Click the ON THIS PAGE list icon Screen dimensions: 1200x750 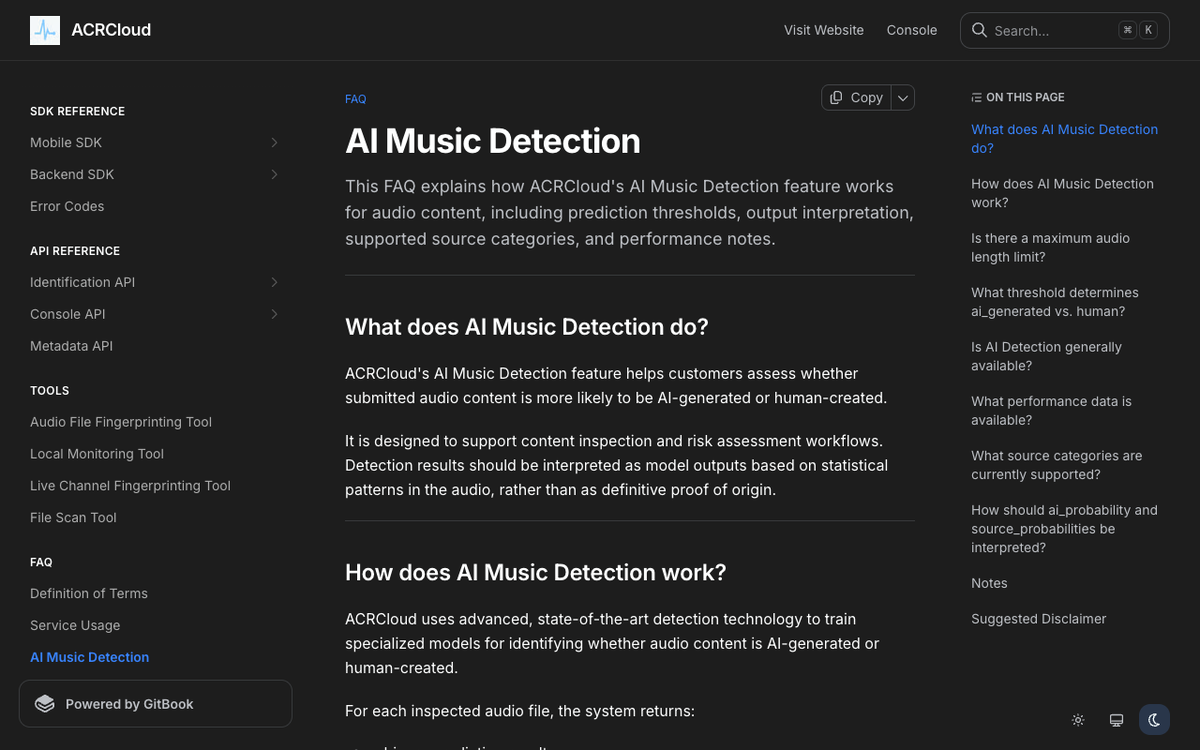click(976, 98)
